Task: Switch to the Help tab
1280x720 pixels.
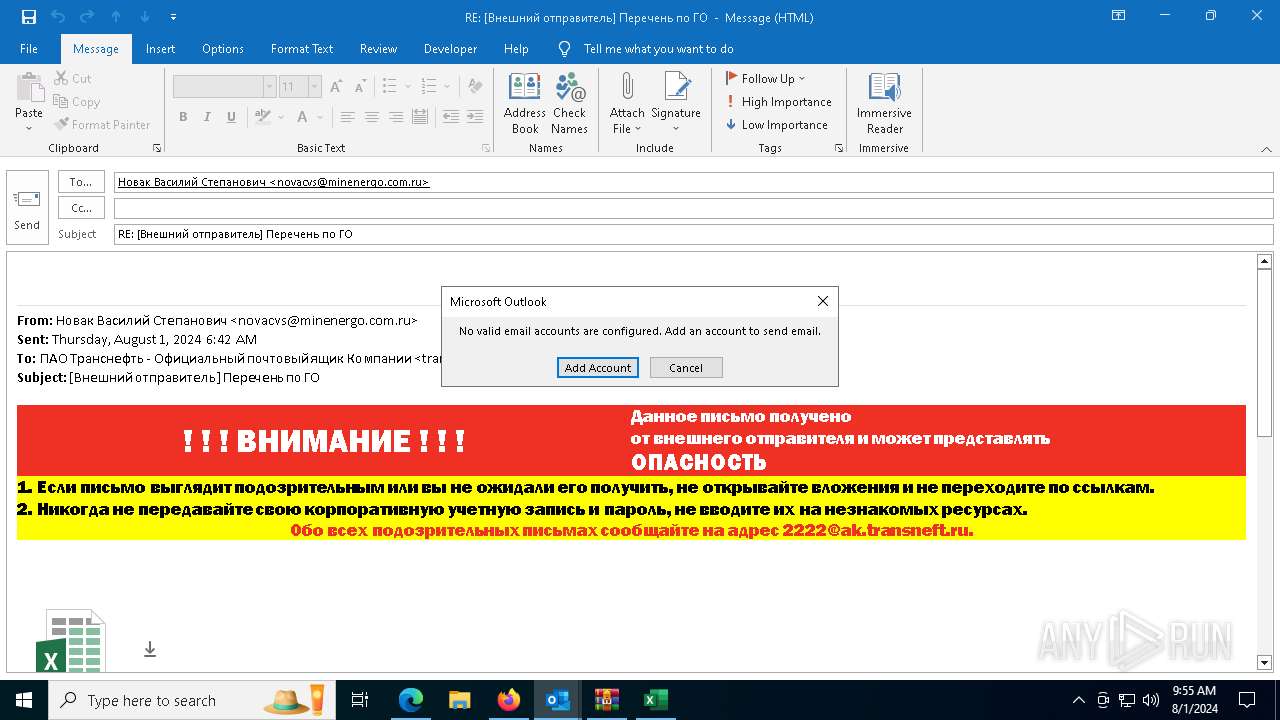Action: (x=516, y=48)
